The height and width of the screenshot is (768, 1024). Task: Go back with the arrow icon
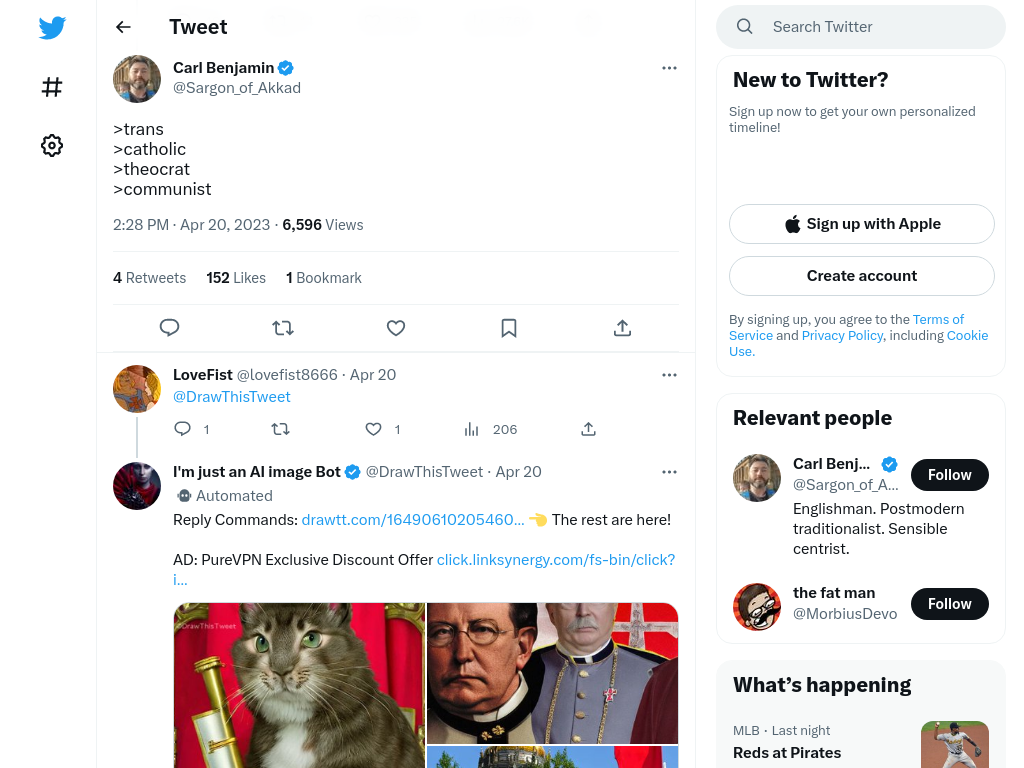coord(123,27)
